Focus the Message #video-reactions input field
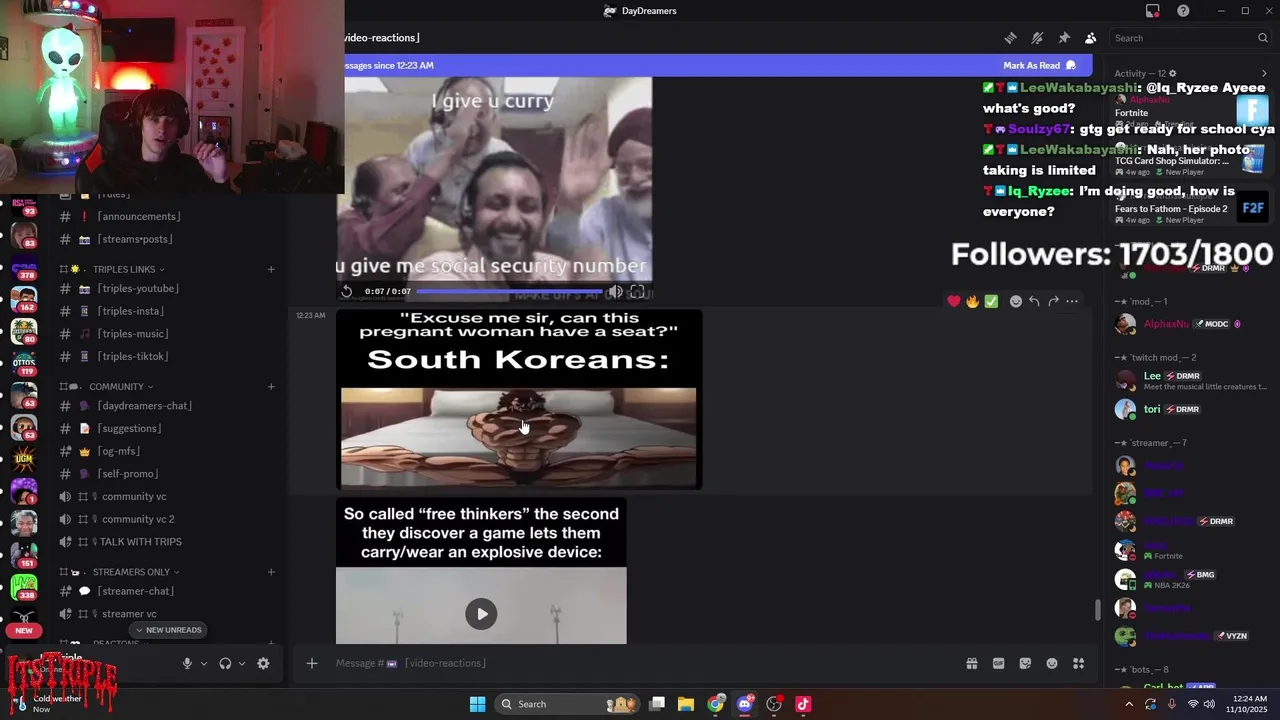1280x720 pixels. pos(640,663)
